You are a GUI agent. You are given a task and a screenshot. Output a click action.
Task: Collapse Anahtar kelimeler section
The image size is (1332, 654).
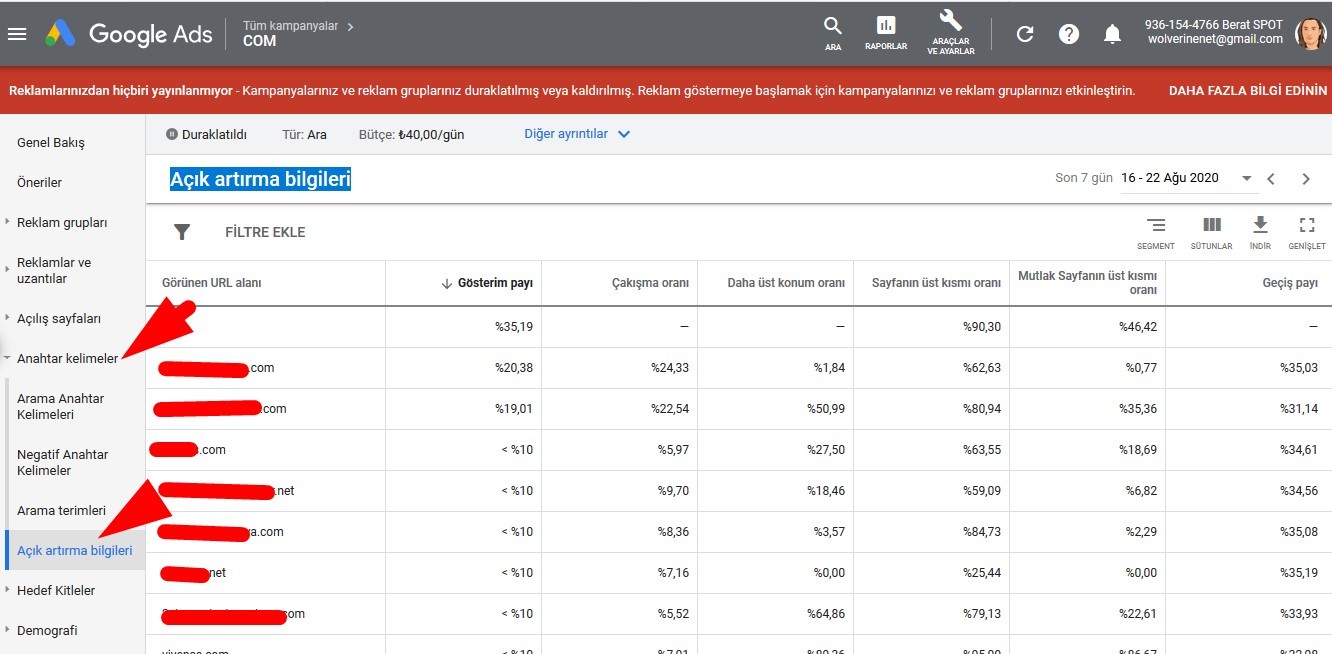coord(67,358)
